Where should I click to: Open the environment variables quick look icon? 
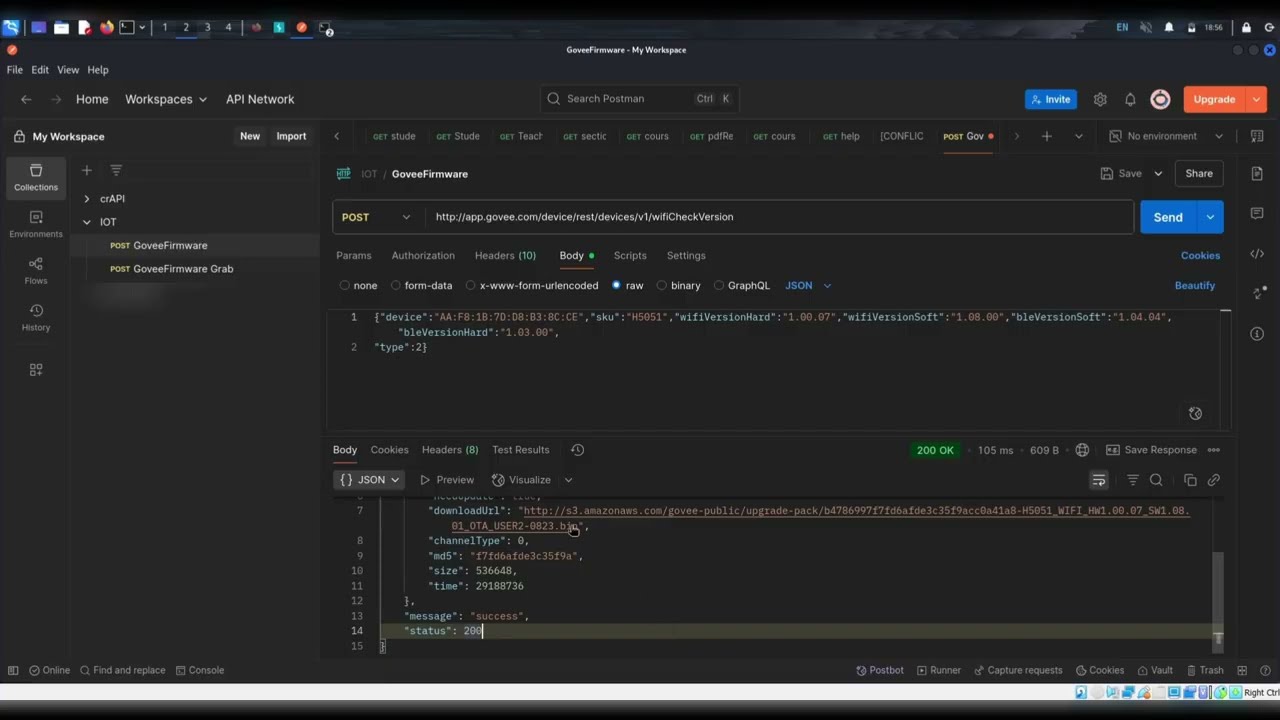pyautogui.click(x=1257, y=136)
